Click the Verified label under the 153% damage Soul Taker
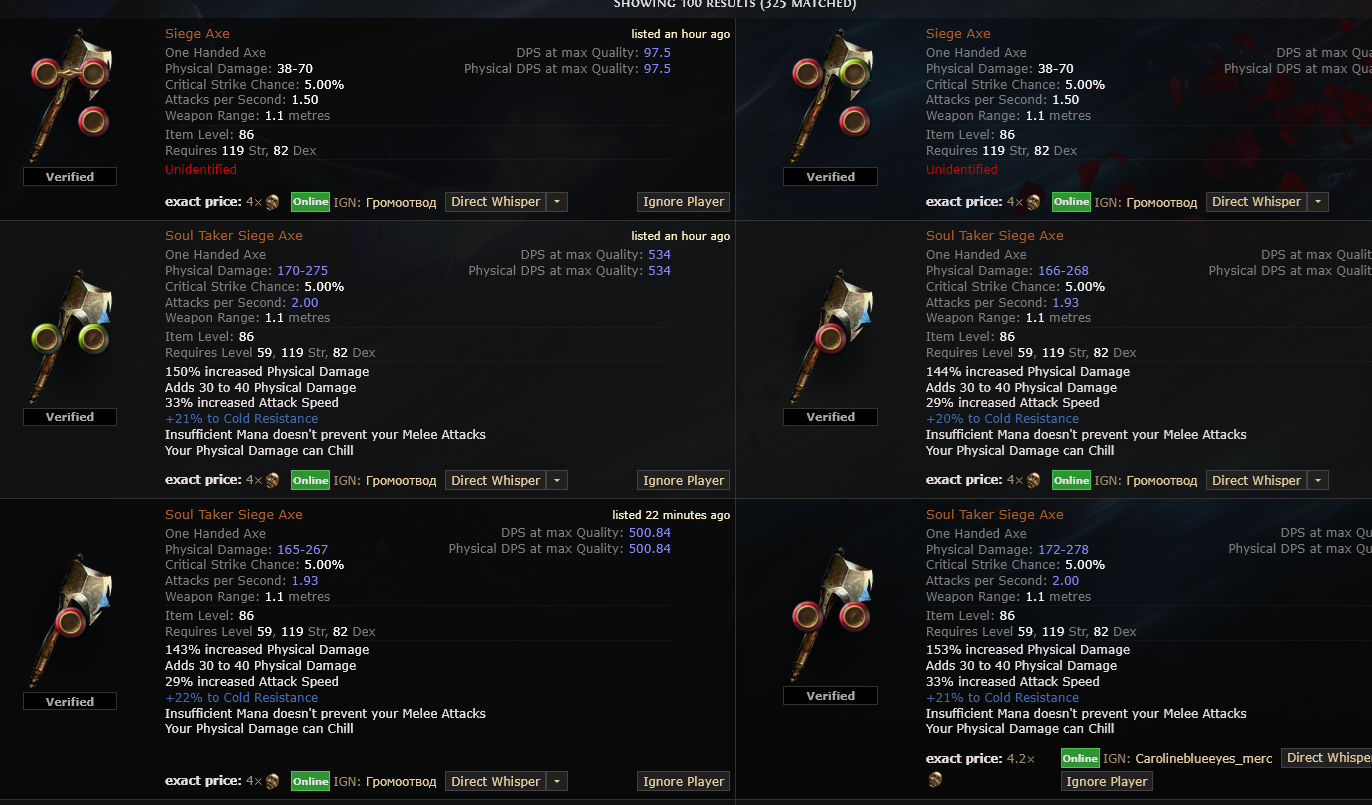The width and height of the screenshot is (1372, 805). [x=831, y=696]
